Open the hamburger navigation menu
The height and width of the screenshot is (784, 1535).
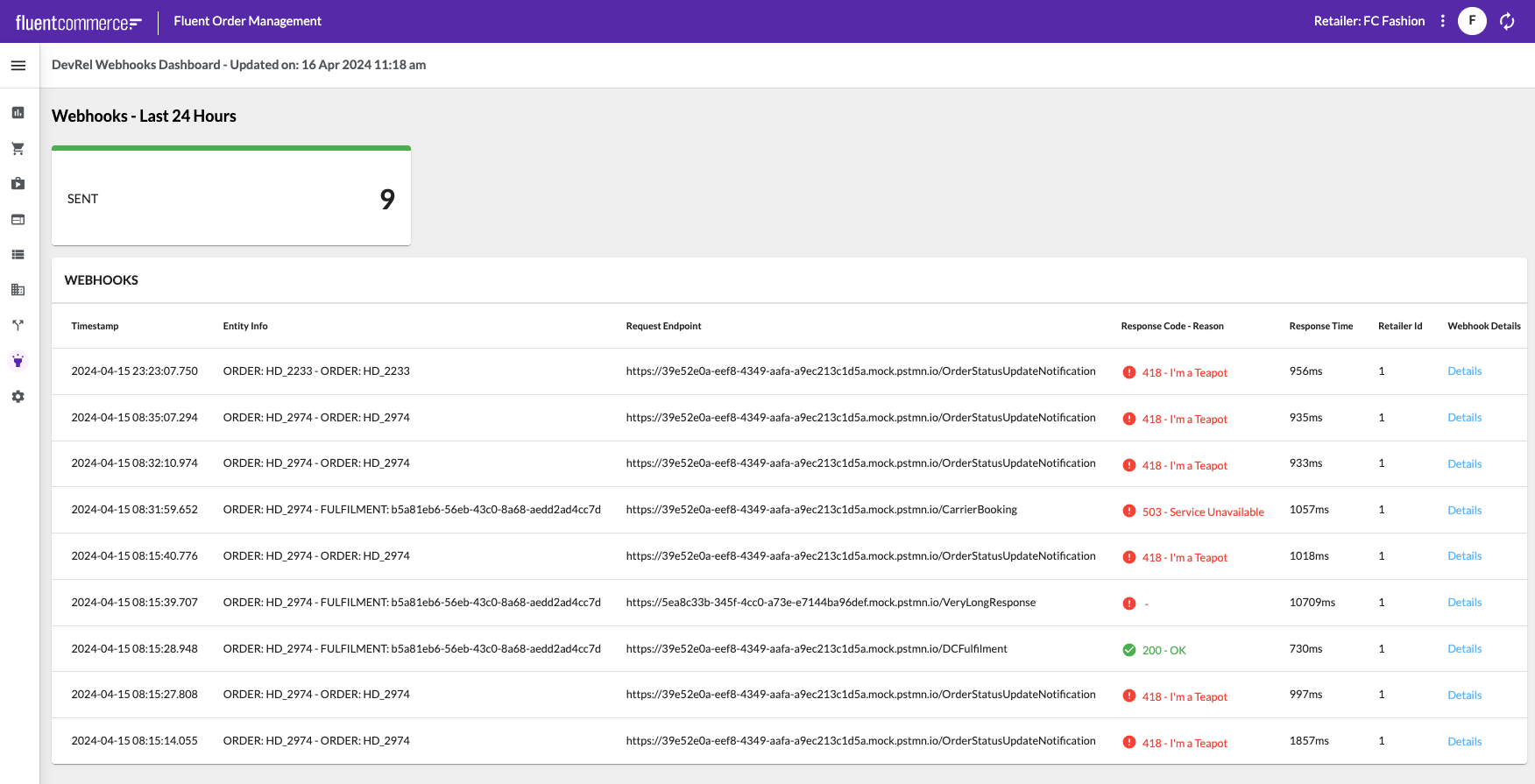18,66
